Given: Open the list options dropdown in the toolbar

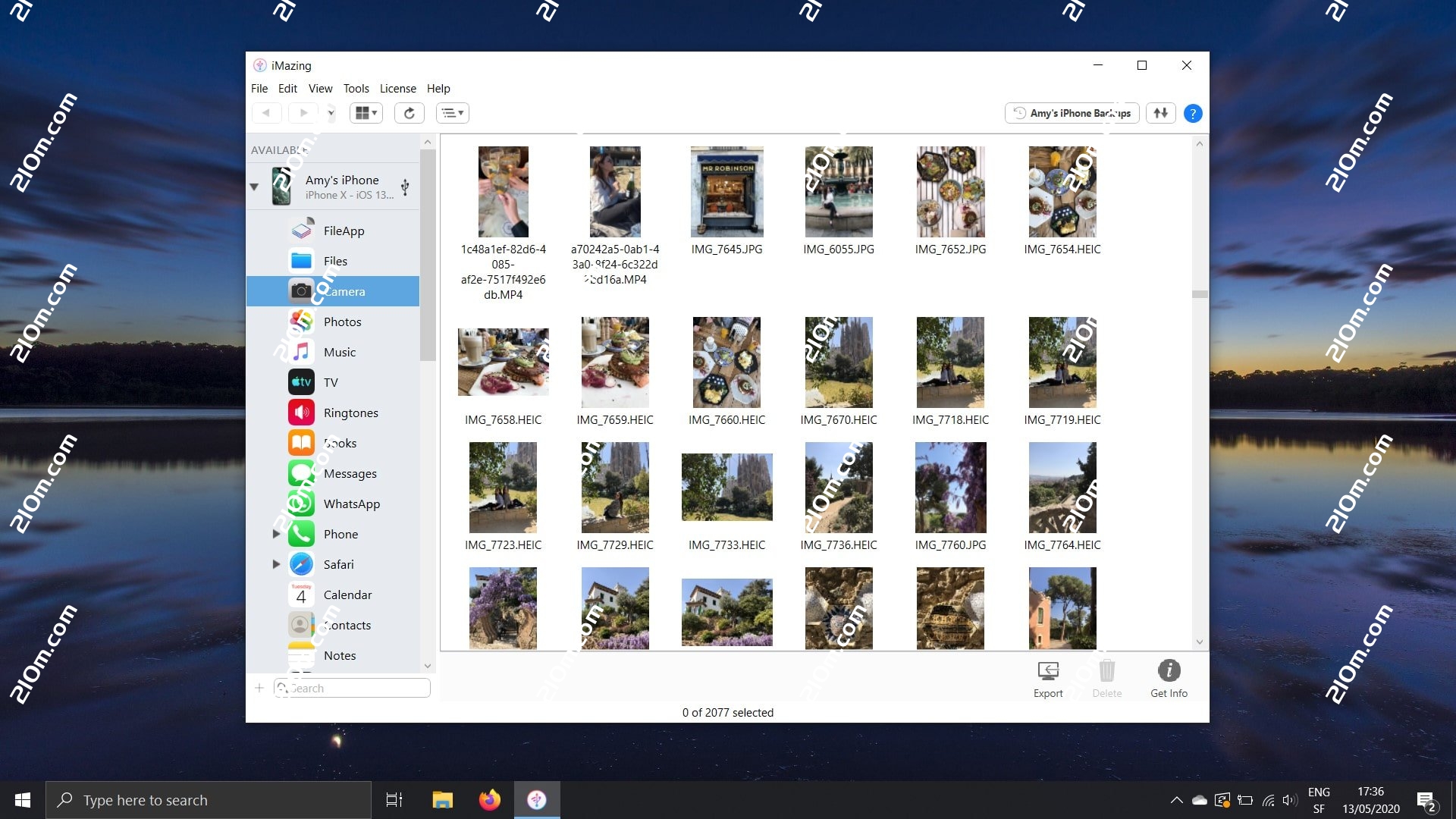Looking at the screenshot, I should tap(453, 112).
